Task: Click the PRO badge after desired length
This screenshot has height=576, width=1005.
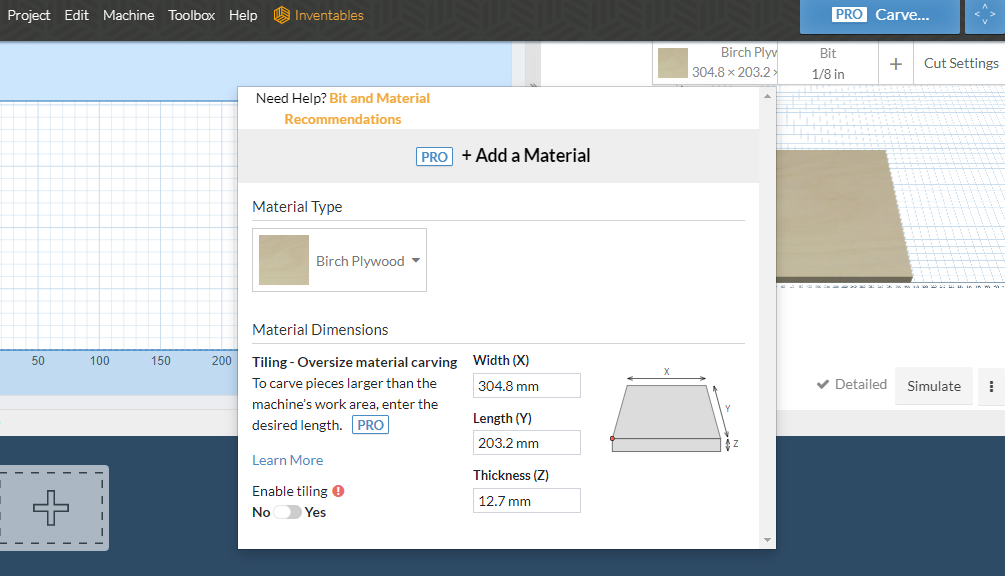Action: coord(370,425)
